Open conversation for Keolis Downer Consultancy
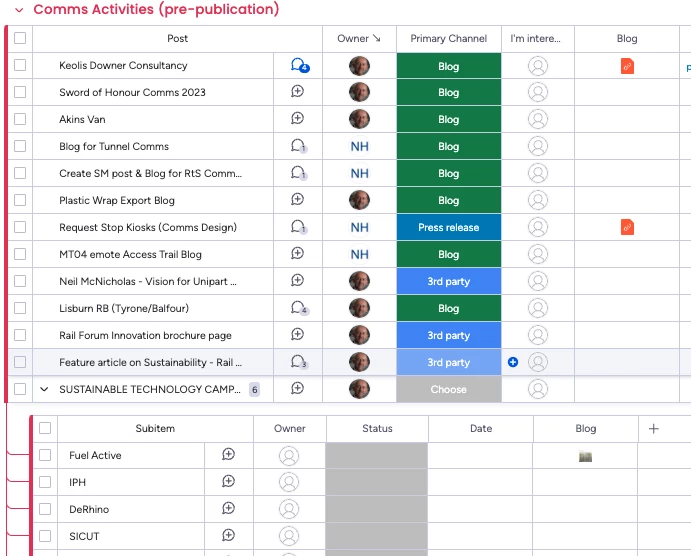The image size is (691, 556). (300, 66)
